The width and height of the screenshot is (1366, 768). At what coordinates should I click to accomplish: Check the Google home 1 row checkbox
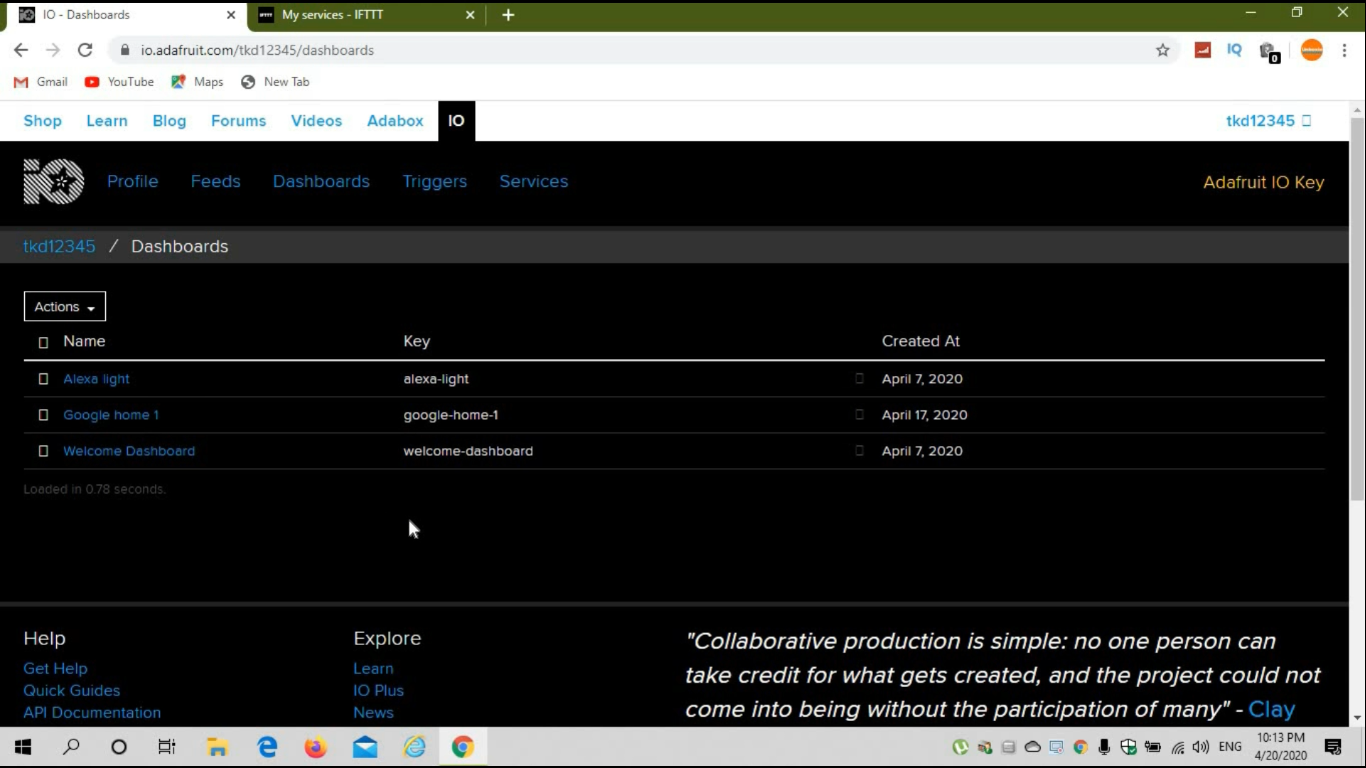tap(43, 415)
